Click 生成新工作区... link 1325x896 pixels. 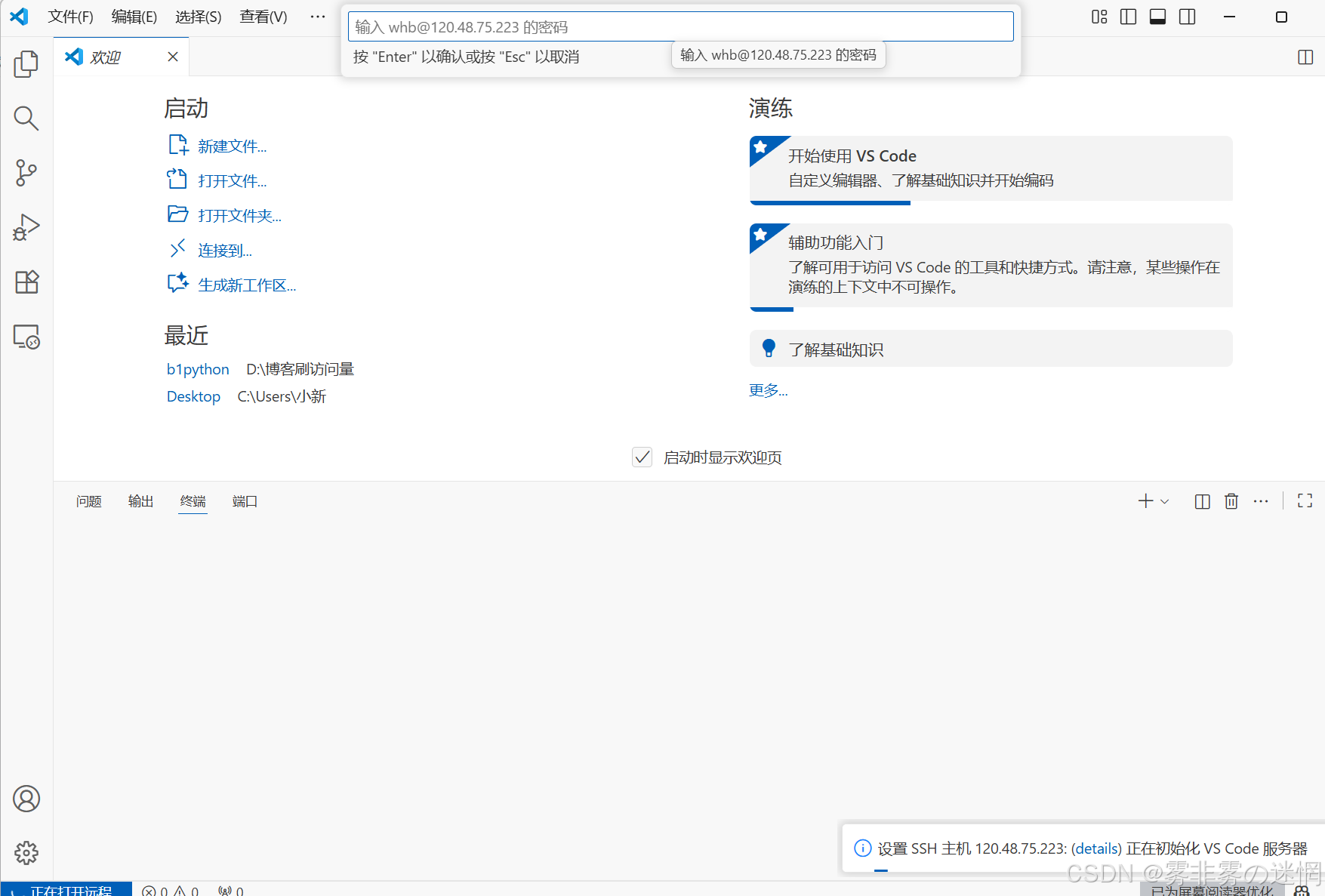click(247, 285)
